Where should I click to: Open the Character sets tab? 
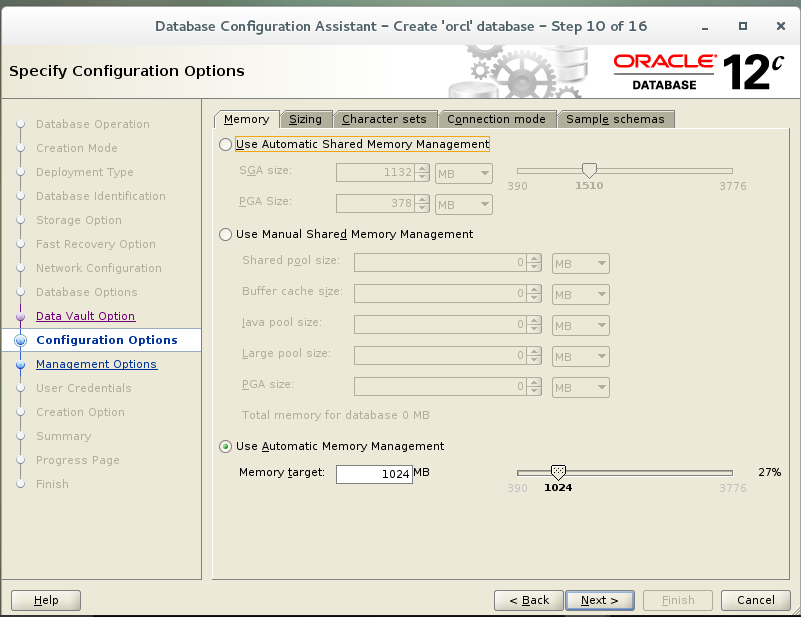pos(385,119)
